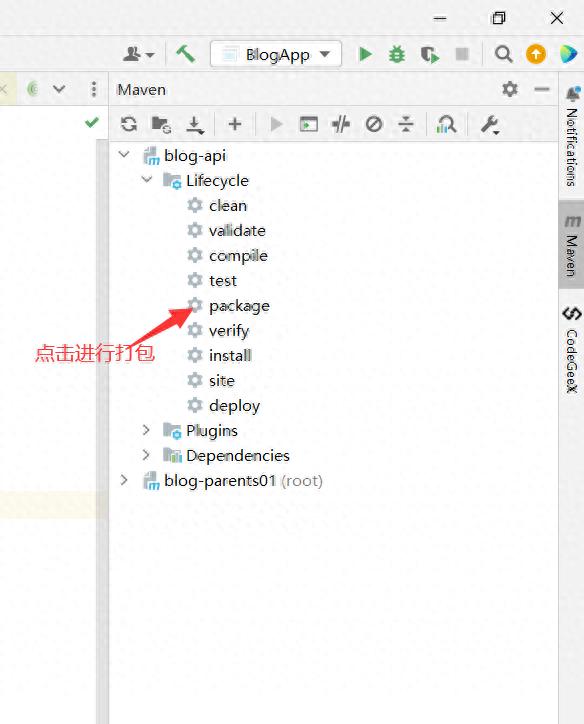The height and width of the screenshot is (724, 584).
Task: Open Maven Settings wrench icon
Action: (x=490, y=125)
